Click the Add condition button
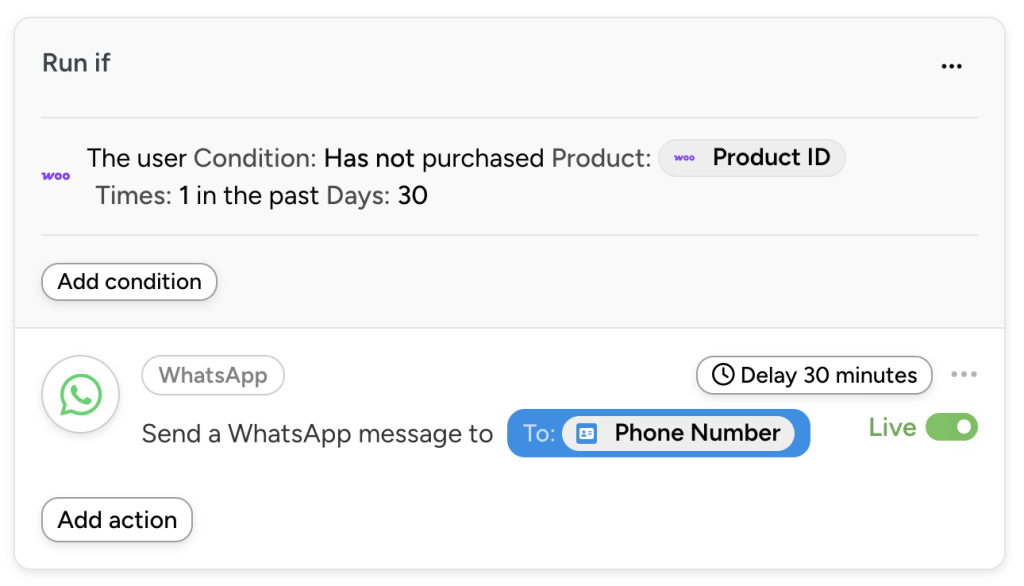This screenshot has width=1024, height=586. (x=128, y=281)
